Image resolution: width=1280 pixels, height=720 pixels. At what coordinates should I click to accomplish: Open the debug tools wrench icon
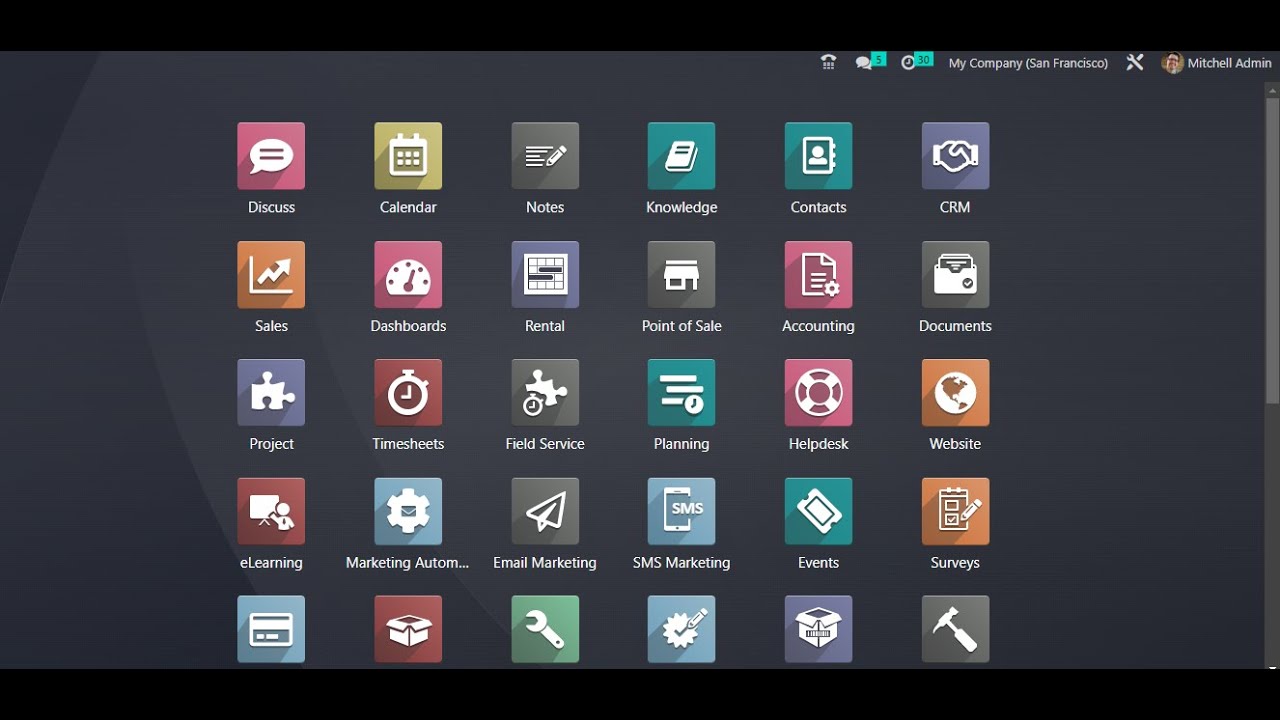[x=1134, y=63]
